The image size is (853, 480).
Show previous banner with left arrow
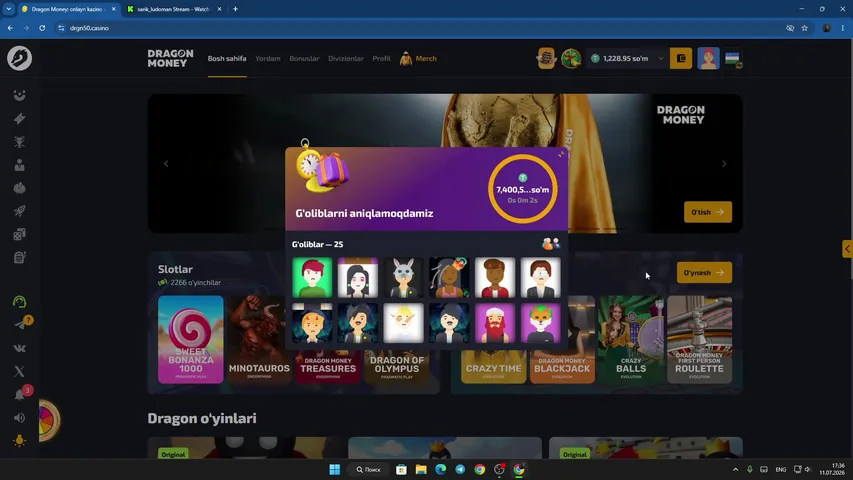point(166,164)
